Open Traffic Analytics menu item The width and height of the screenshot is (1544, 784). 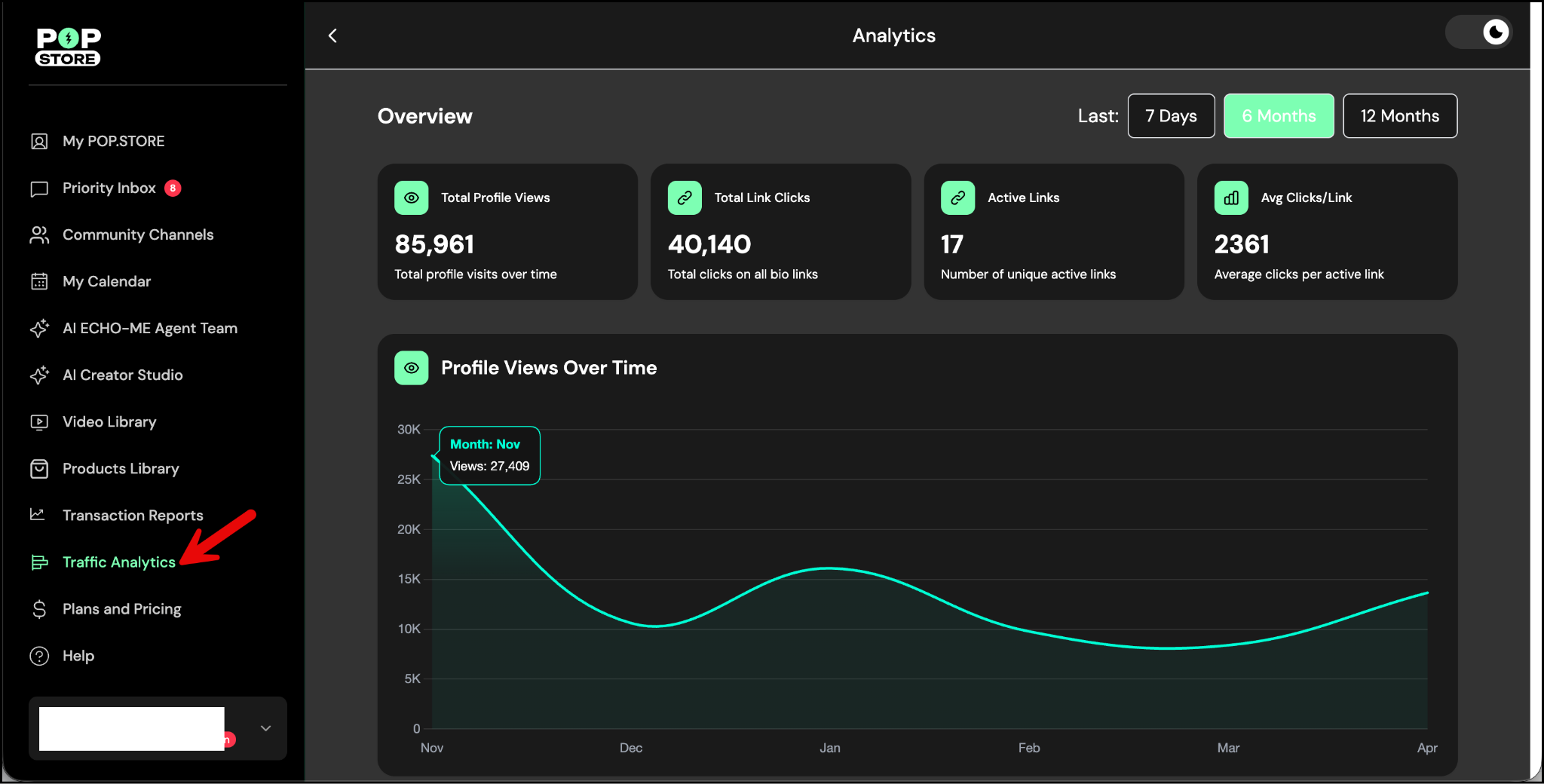(118, 562)
